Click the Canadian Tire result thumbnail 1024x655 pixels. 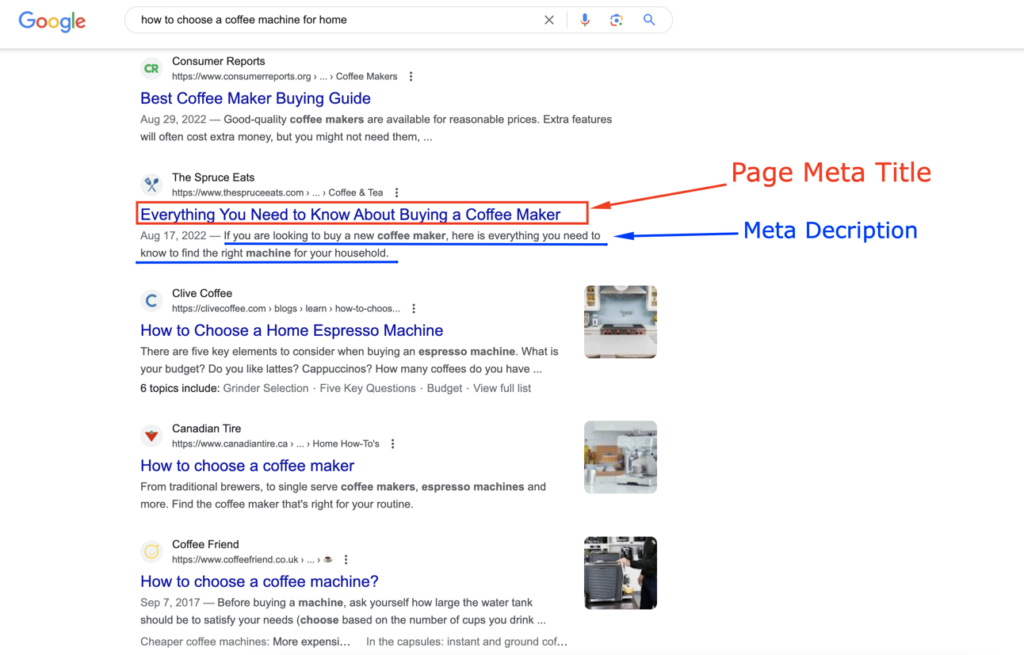[x=620, y=457]
